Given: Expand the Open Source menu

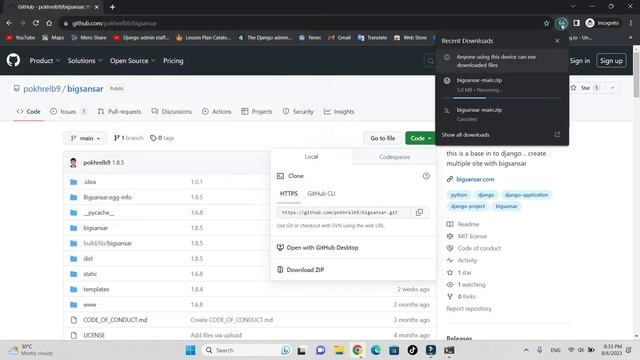Looking at the screenshot, I should click(x=132, y=60).
